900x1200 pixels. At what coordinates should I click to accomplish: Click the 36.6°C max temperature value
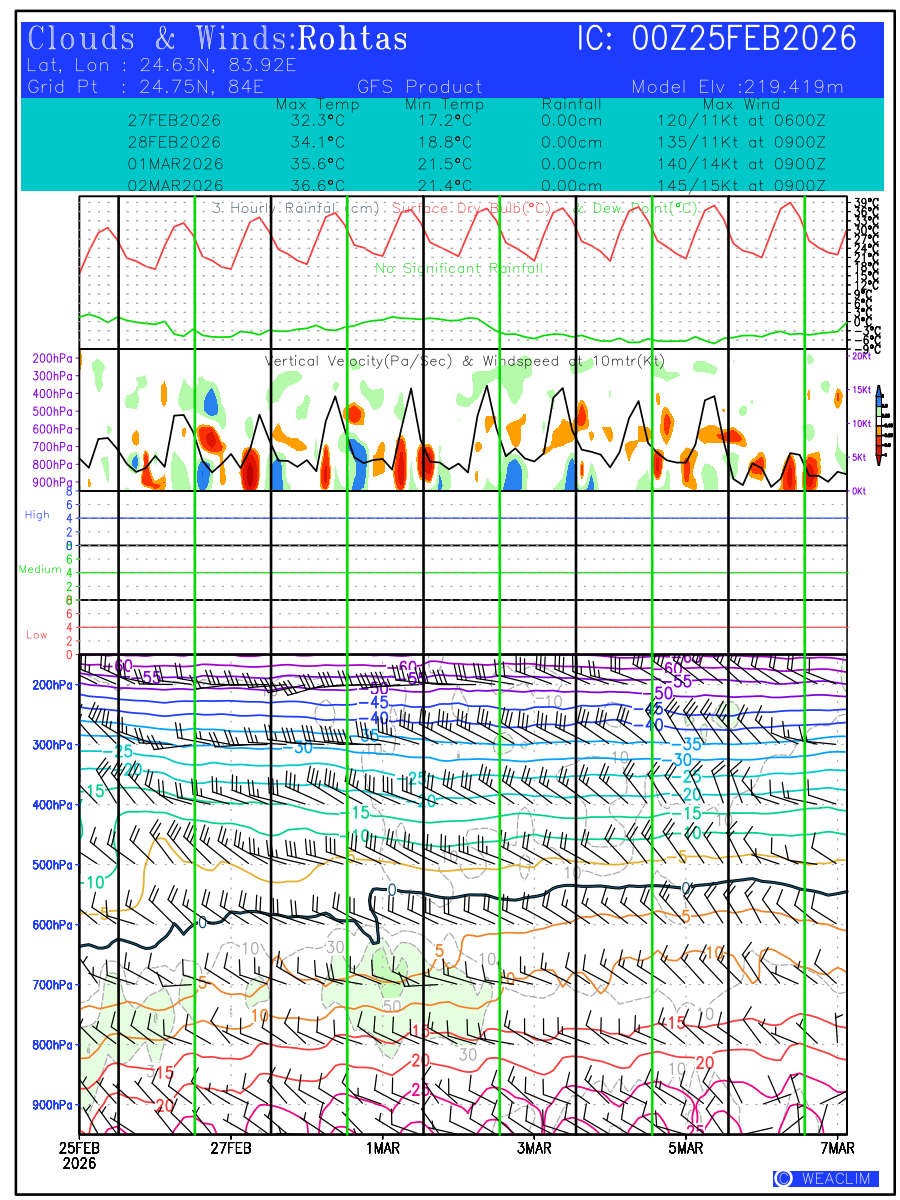pyautogui.click(x=312, y=186)
